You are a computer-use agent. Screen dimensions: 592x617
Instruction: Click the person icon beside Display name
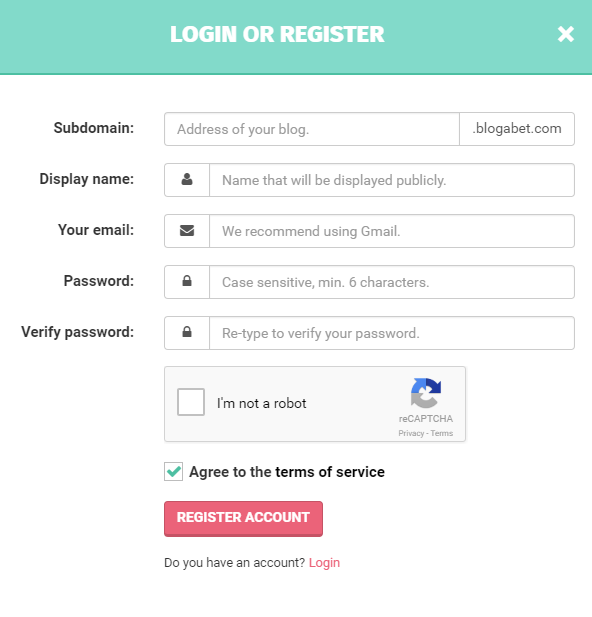pos(187,179)
